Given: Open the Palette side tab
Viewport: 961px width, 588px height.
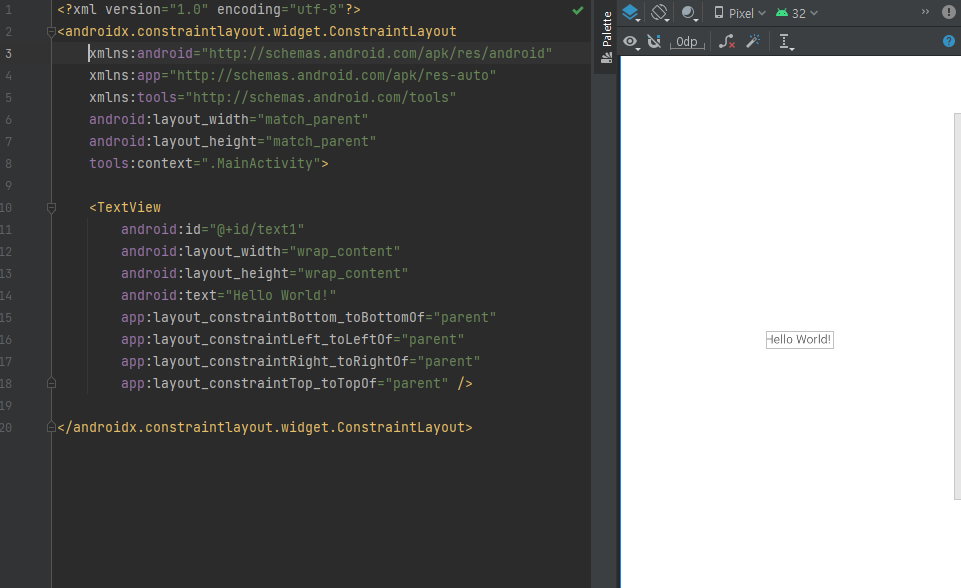Looking at the screenshot, I should 607,37.
